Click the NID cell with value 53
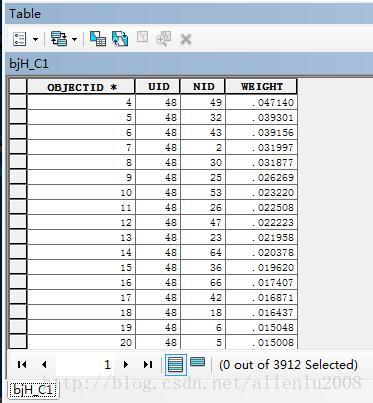This screenshot has width=373, height=403. (203, 192)
